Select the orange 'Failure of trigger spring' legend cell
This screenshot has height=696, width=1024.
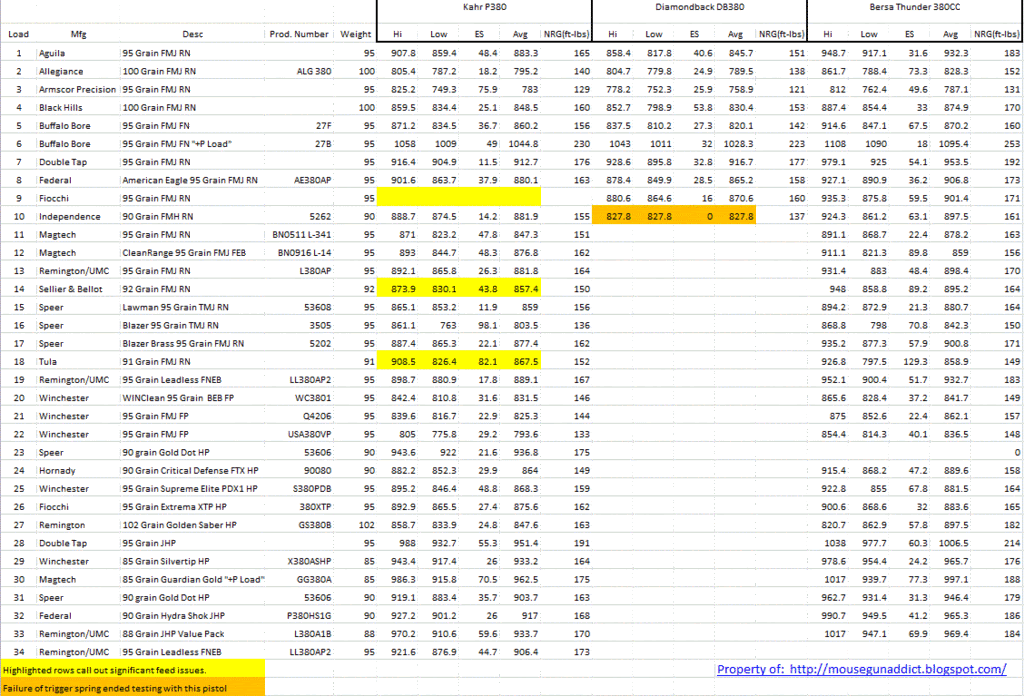point(133,688)
